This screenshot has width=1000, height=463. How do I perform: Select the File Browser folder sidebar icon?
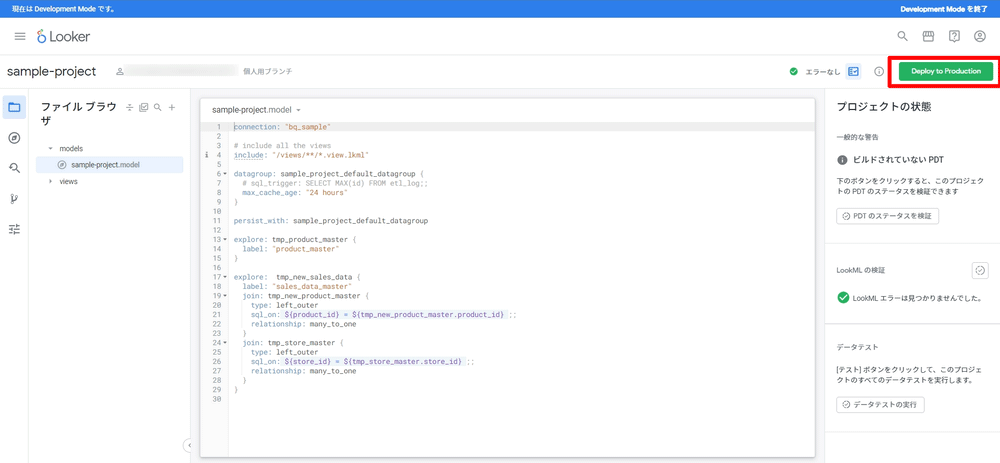(14, 107)
